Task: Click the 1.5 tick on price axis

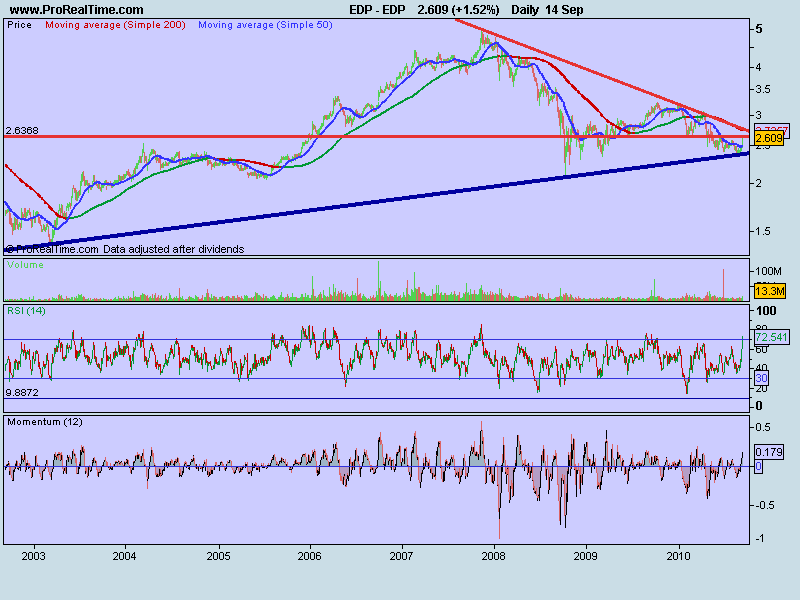Action: tap(763, 231)
